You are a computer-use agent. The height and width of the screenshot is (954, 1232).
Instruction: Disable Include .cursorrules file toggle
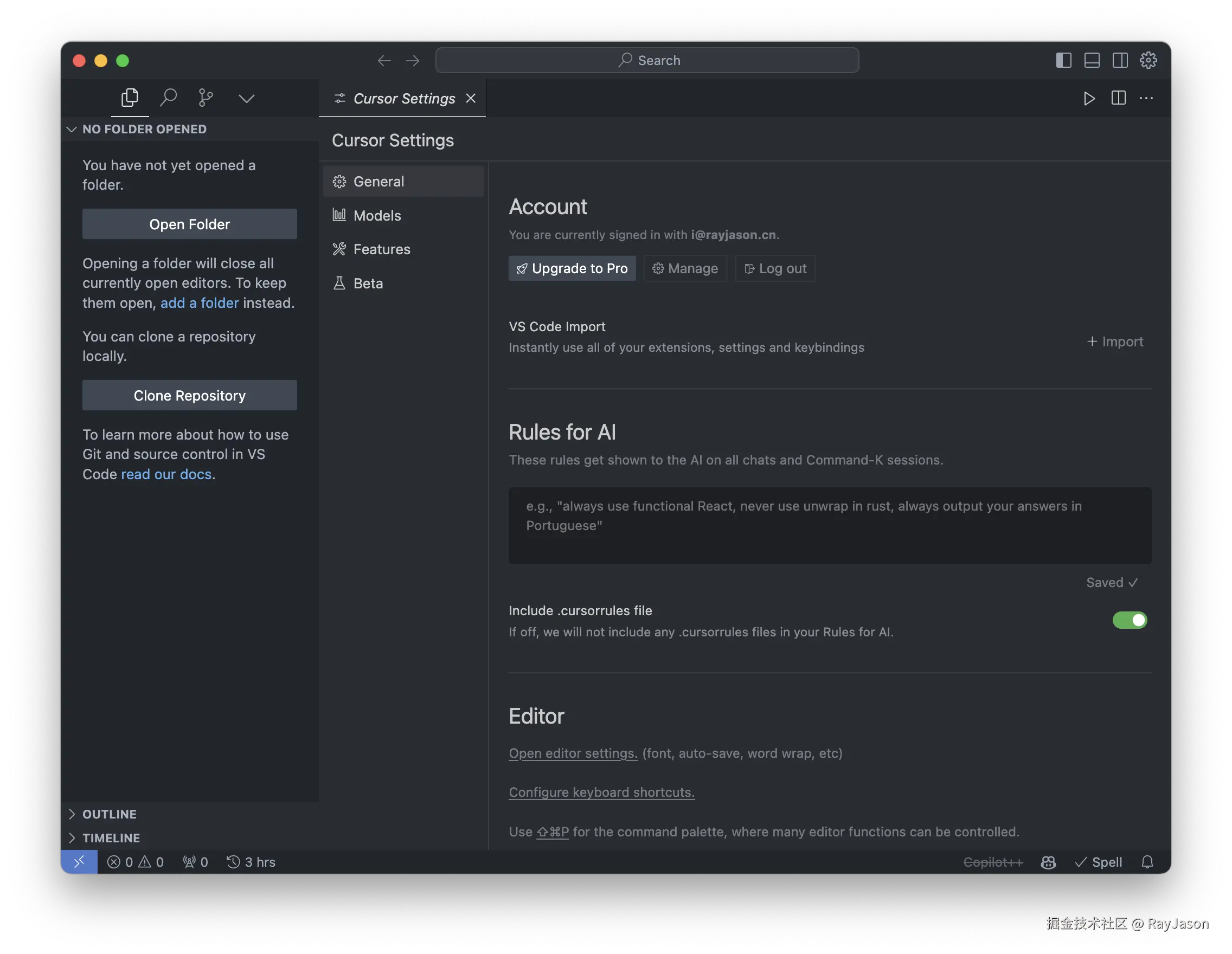(x=1130, y=620)
